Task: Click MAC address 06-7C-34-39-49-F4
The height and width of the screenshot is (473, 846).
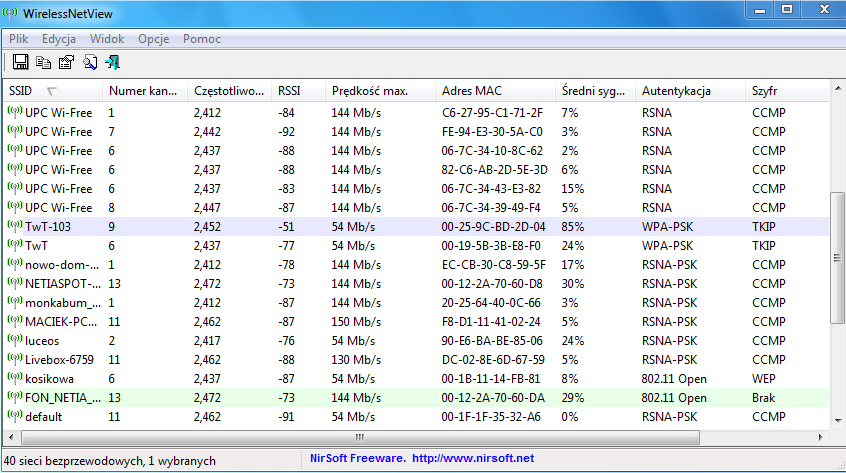Action: [491, 208]
